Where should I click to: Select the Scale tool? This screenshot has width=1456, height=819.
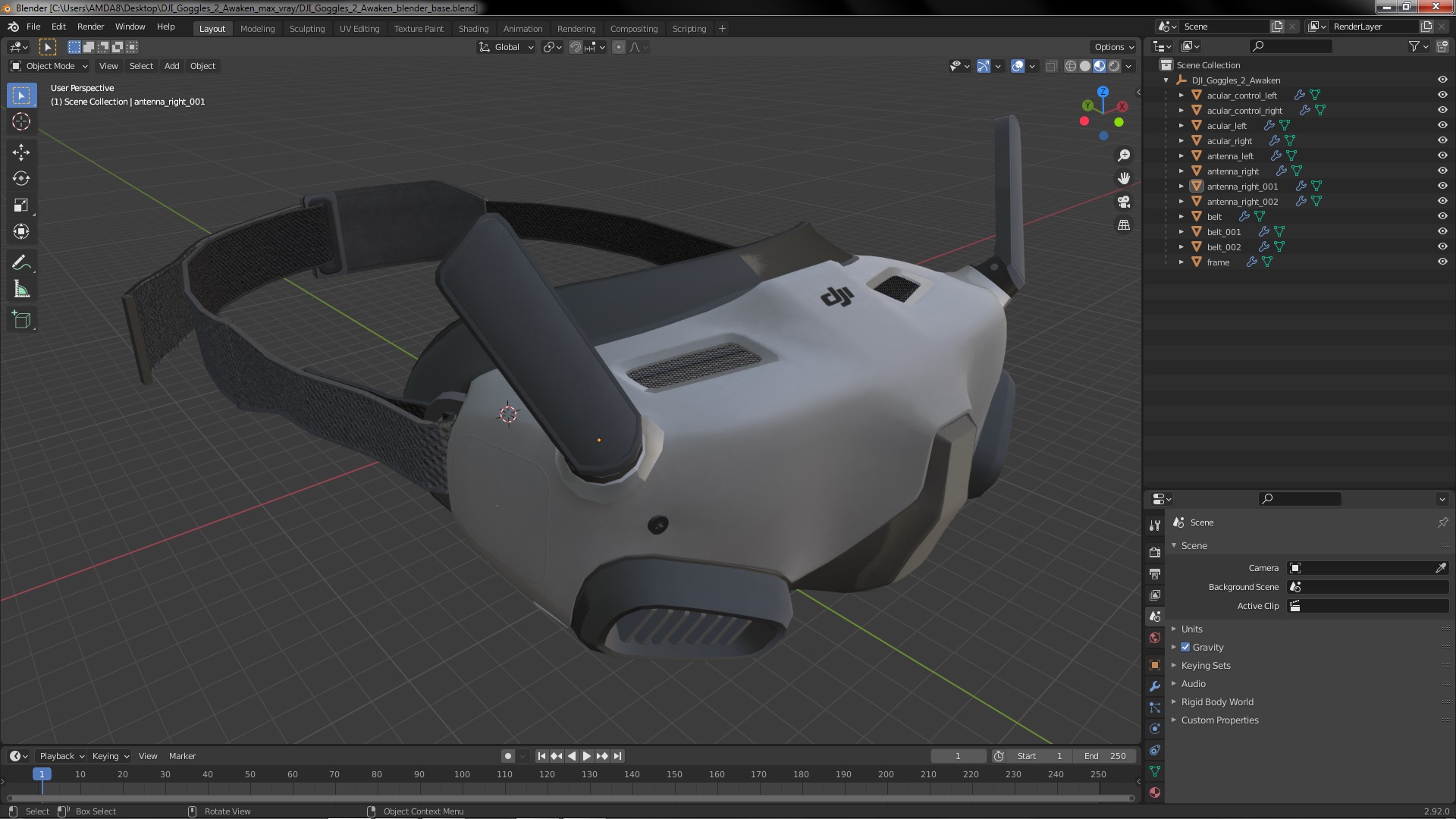coord(21,205)
